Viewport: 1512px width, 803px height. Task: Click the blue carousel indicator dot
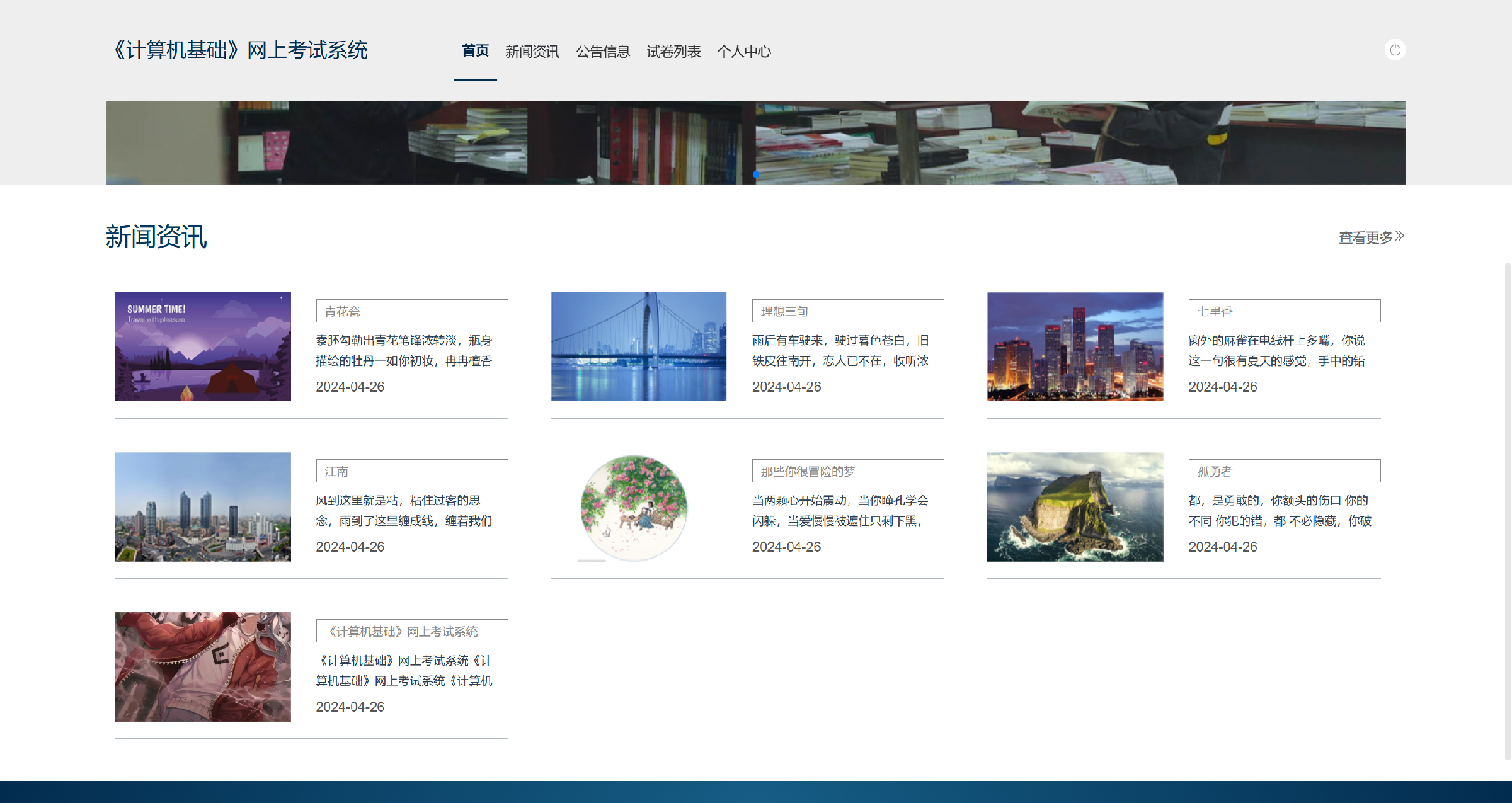pyautogui.click(x=755, y=174)
